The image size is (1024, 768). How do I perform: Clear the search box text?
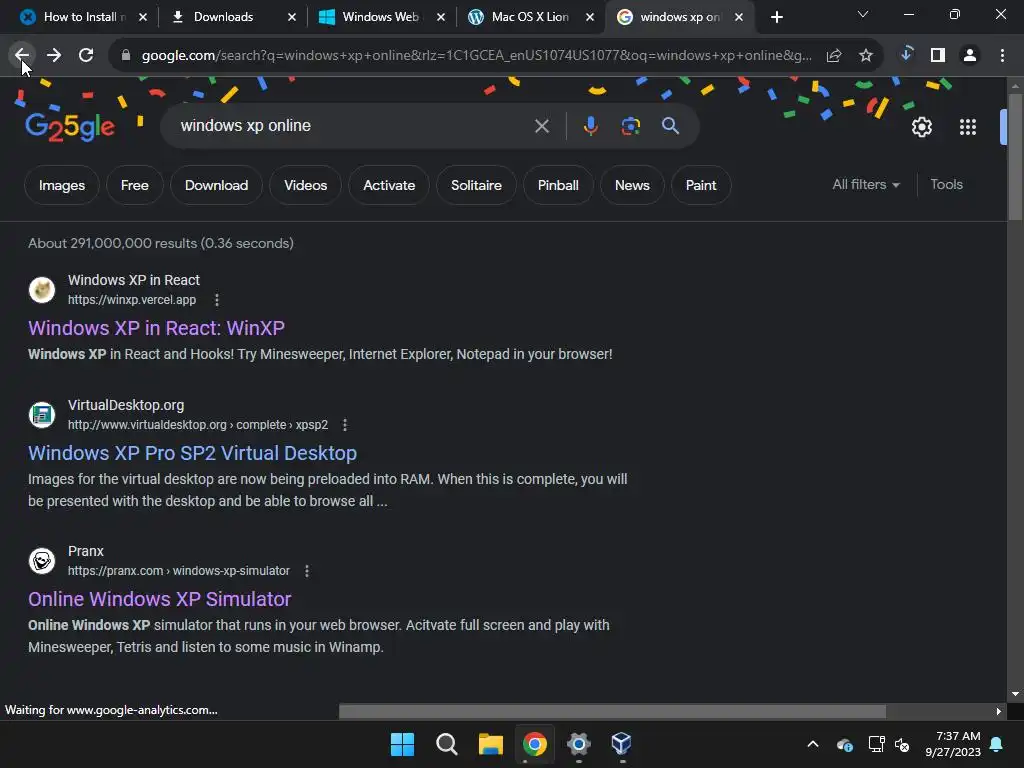[542, 126]
